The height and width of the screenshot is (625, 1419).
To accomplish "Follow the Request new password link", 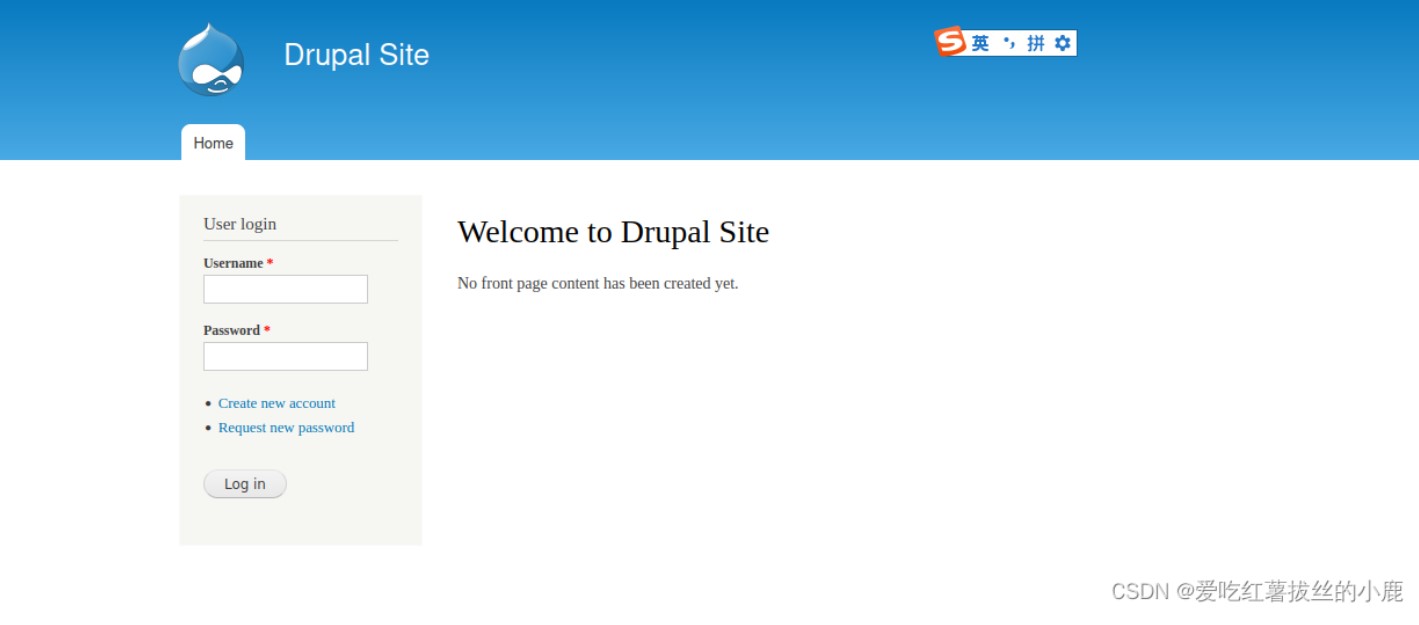I will 286,427.
